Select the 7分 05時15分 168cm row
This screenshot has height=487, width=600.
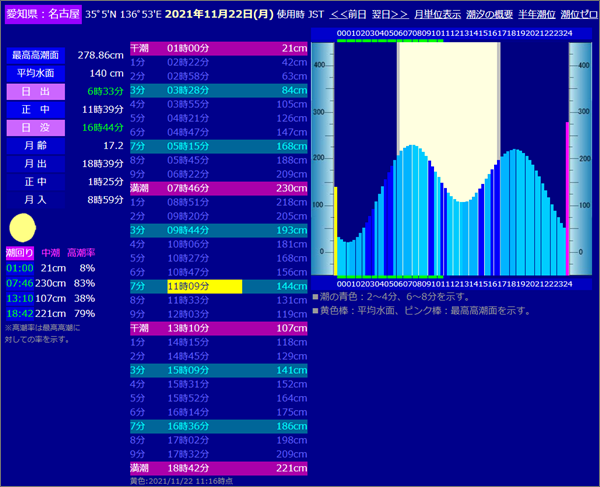pos(218,147)
